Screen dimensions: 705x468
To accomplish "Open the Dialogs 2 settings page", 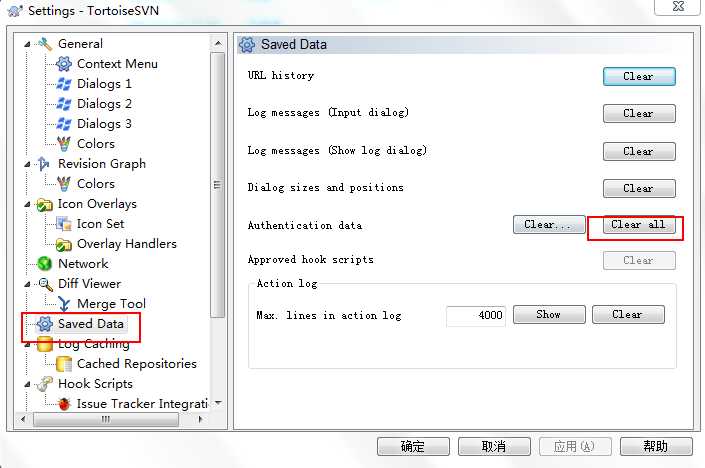I will [104, 104].
